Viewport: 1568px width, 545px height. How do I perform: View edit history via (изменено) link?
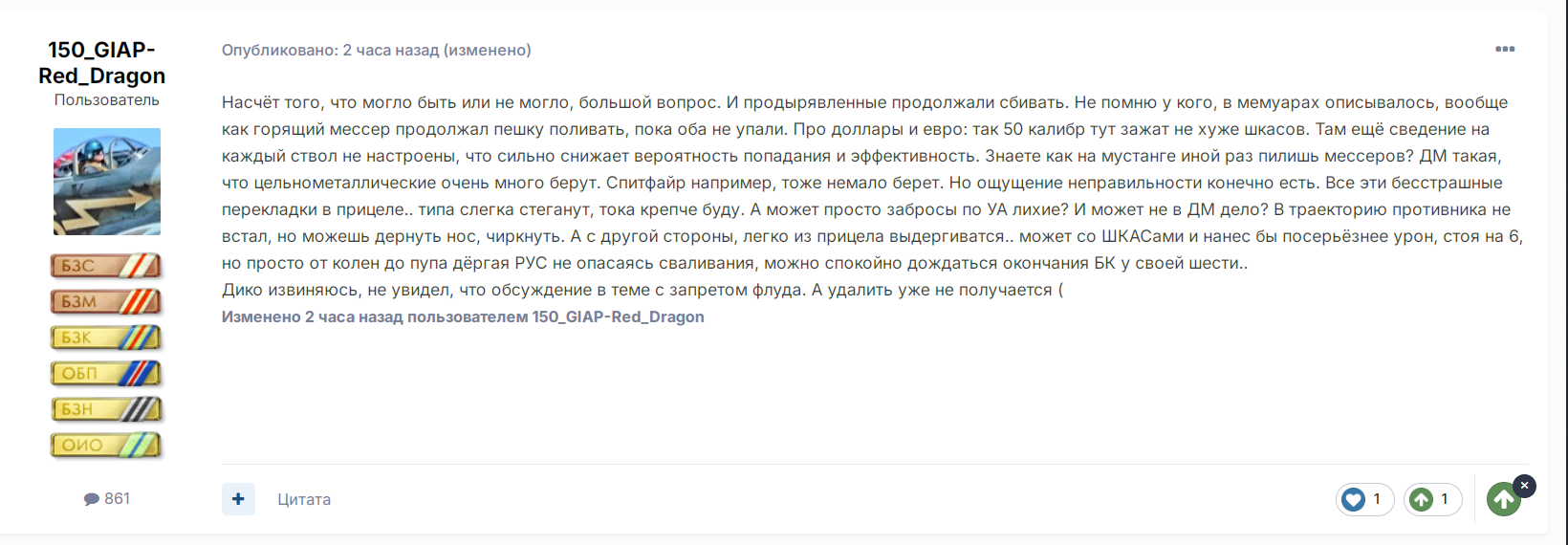tap(488, 50)
